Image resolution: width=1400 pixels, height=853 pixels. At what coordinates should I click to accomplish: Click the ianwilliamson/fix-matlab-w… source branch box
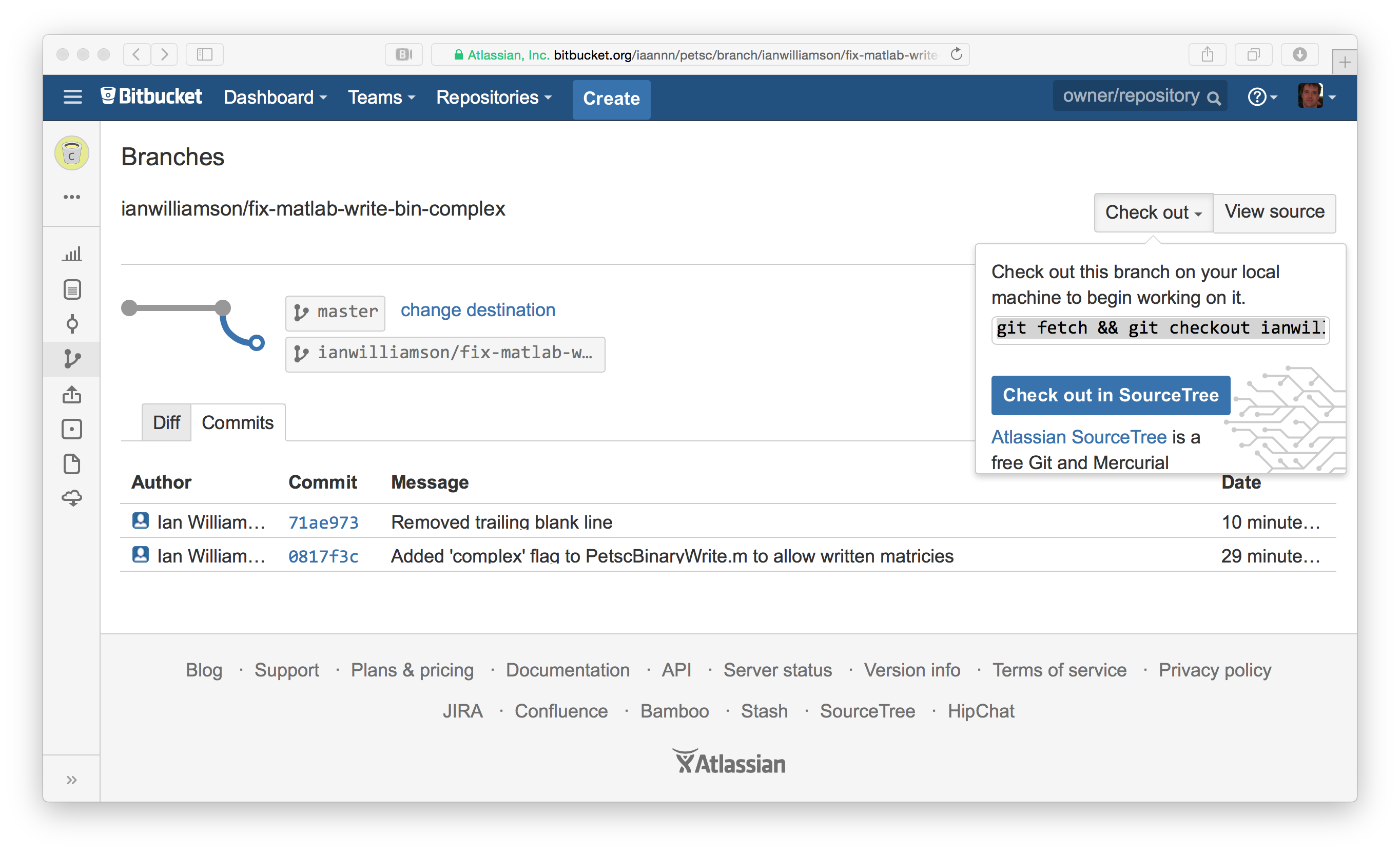pyautogui.click(x=445, y=354)
